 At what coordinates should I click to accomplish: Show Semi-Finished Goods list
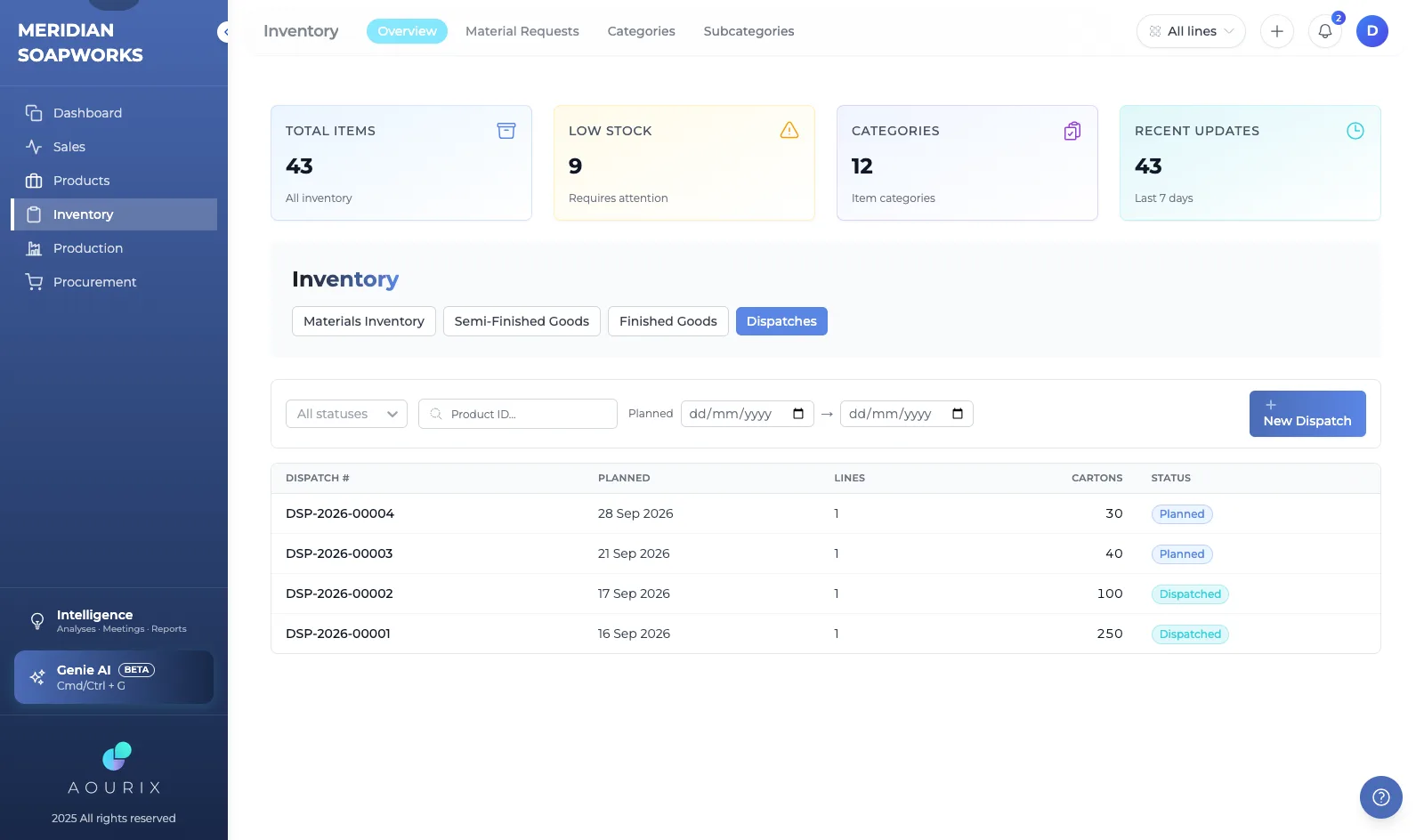522,321
